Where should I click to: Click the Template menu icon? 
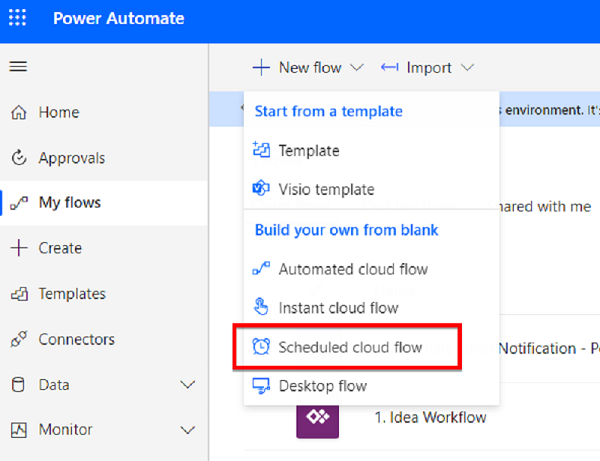click(261, 150)
